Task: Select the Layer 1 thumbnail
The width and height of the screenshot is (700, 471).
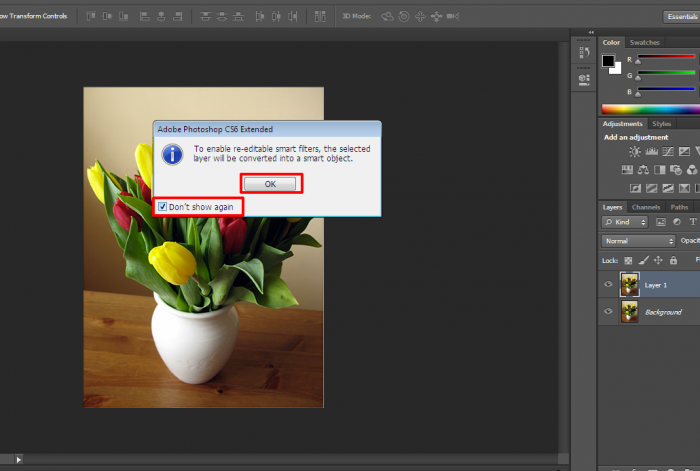Action: (x=629, y=285)
